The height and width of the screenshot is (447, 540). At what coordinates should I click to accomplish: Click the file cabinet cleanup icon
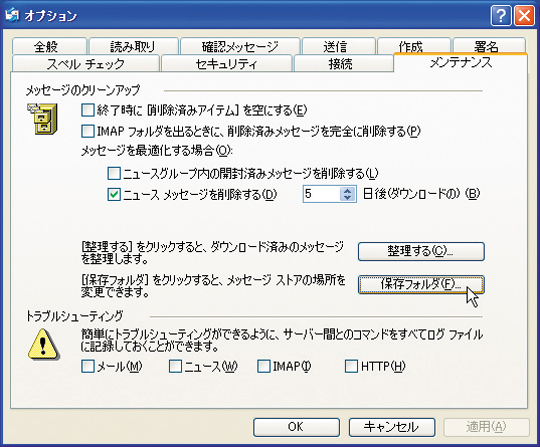click(42, 119)
